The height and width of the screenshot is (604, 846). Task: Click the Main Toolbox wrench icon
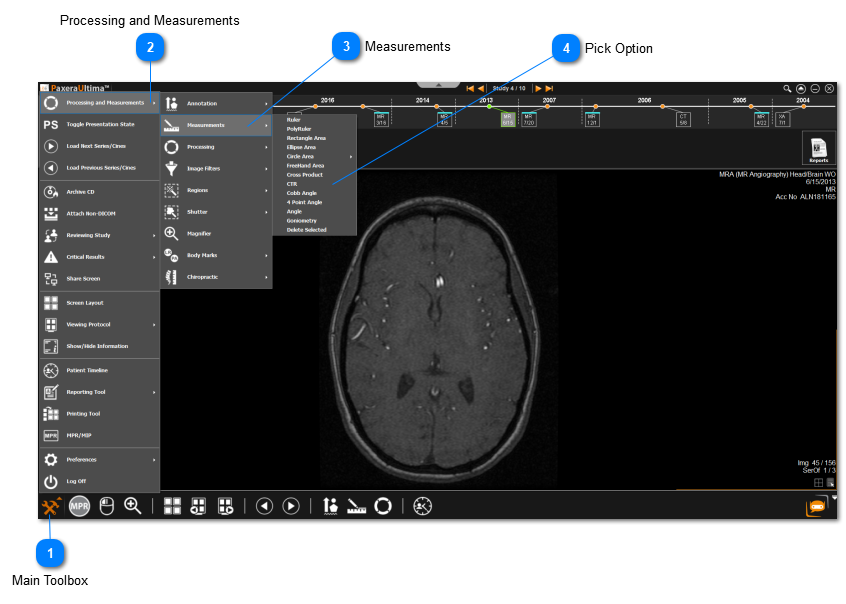pyautogui.click(x=51, y=507)
